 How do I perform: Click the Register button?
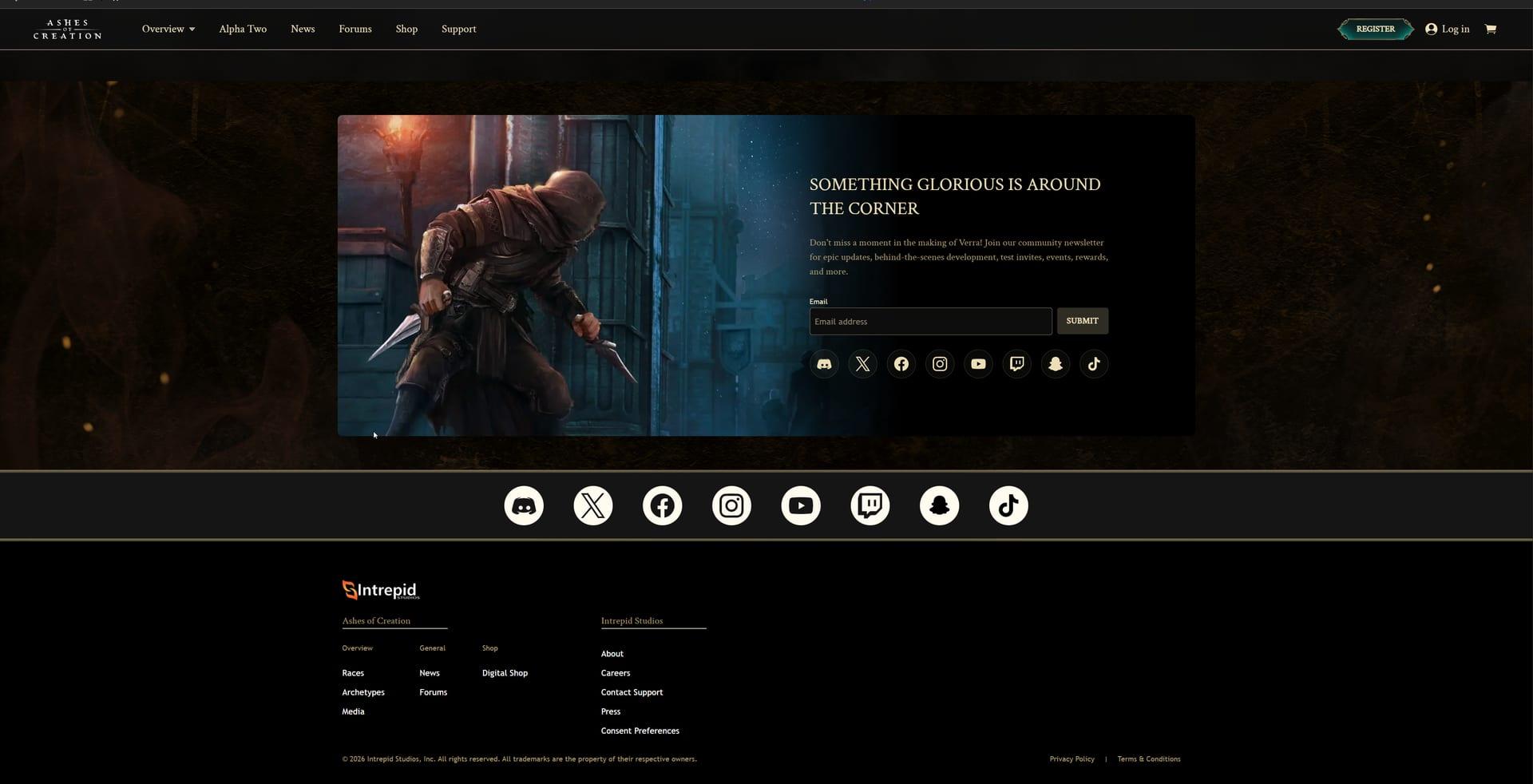pos(1376,29)
